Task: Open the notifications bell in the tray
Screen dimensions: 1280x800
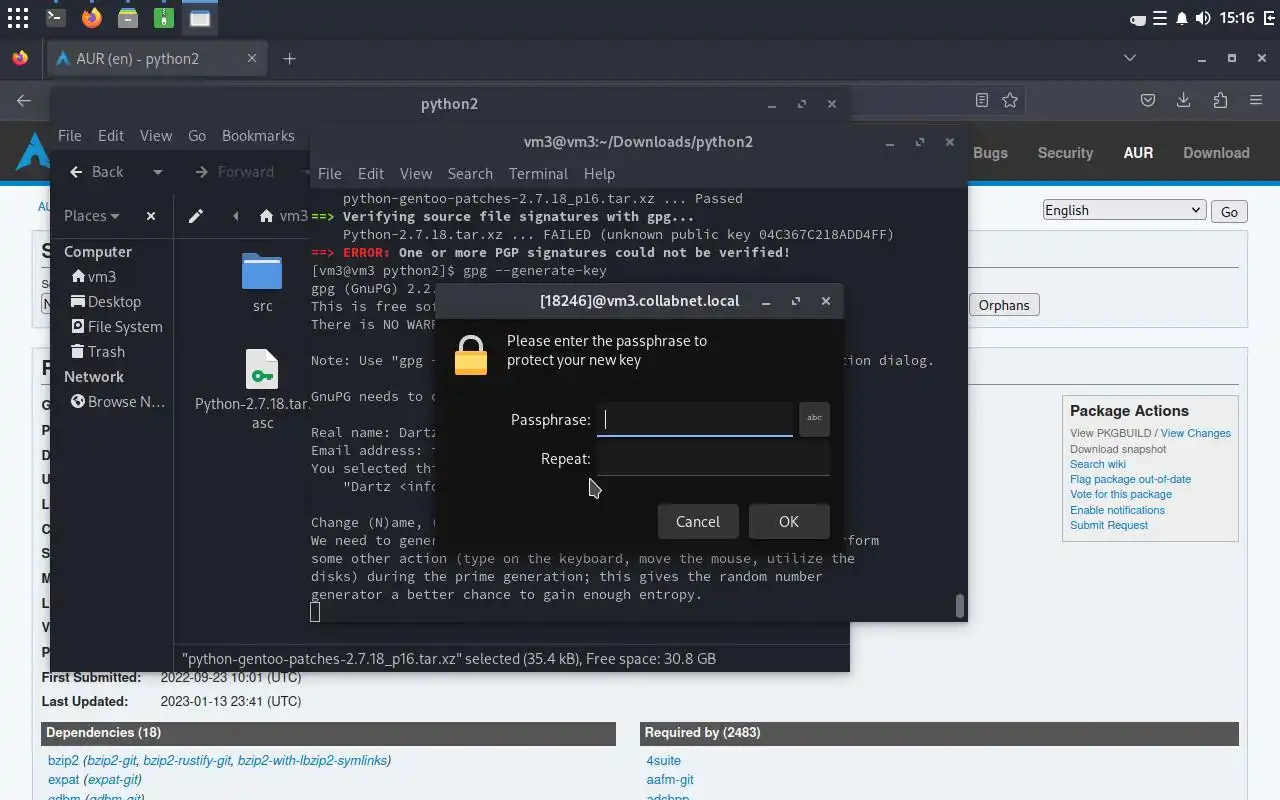Action: (1182, 18)
